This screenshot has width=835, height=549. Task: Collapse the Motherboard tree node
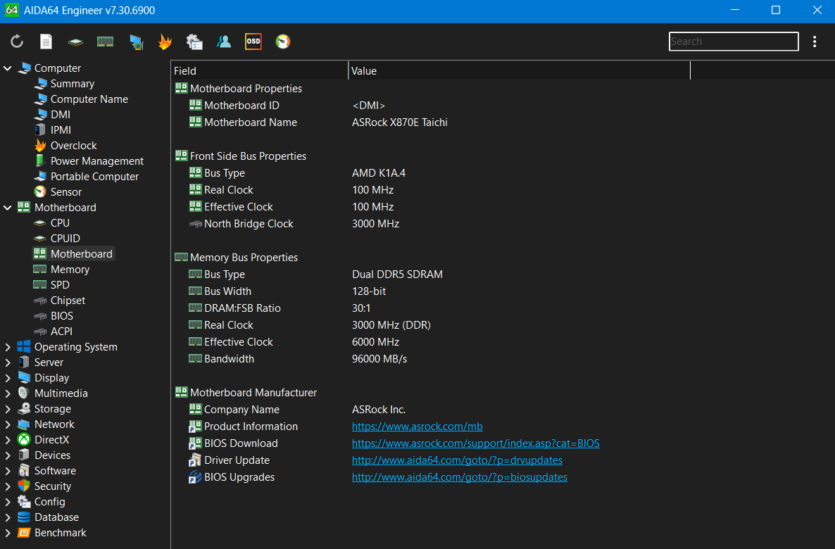[8, 207]
